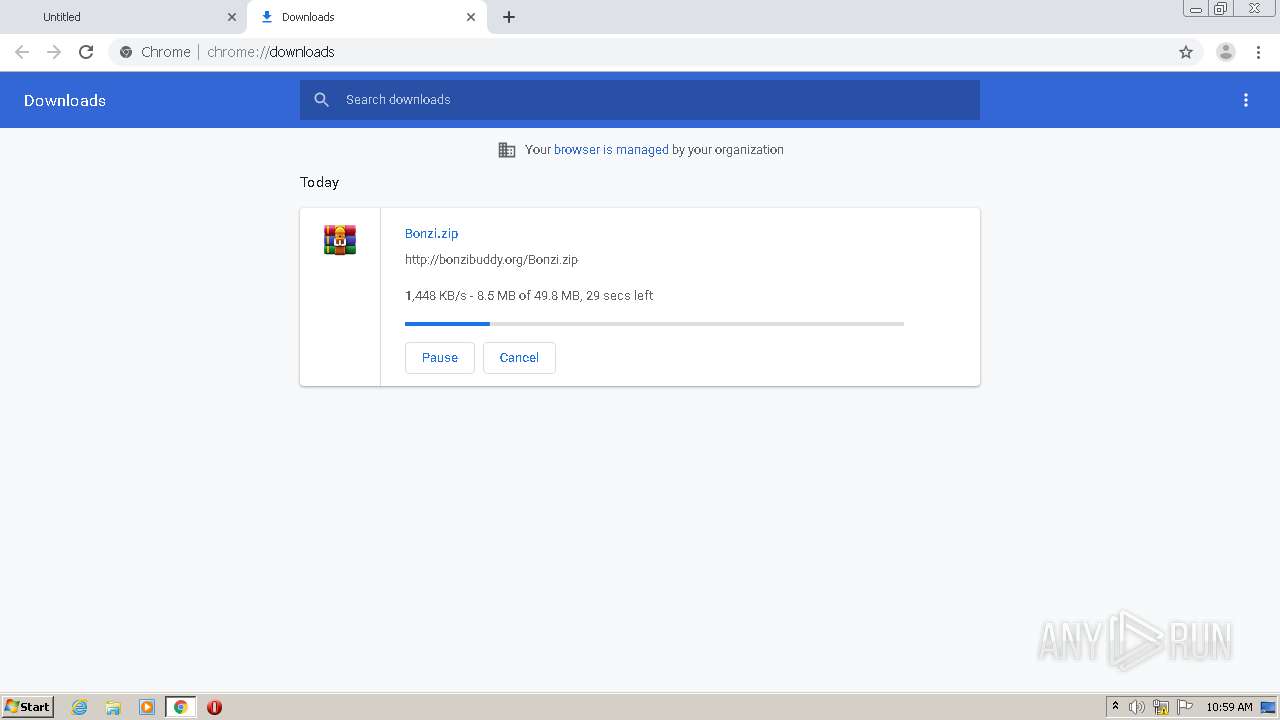
Task: Open a new tab with the plus button
Action: (x=509, y=17)
